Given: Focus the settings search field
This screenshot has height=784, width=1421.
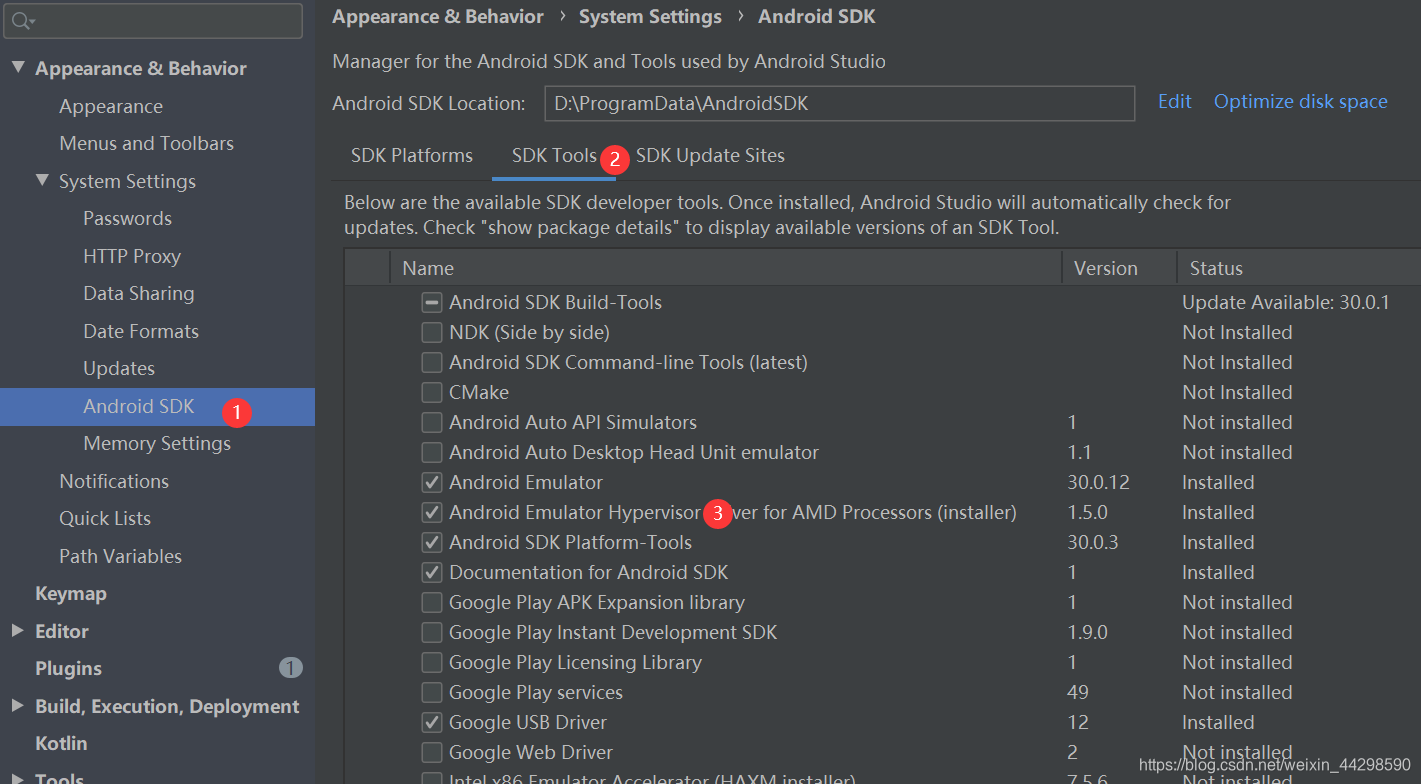Looking at the screenshot, I should [152, 21].
